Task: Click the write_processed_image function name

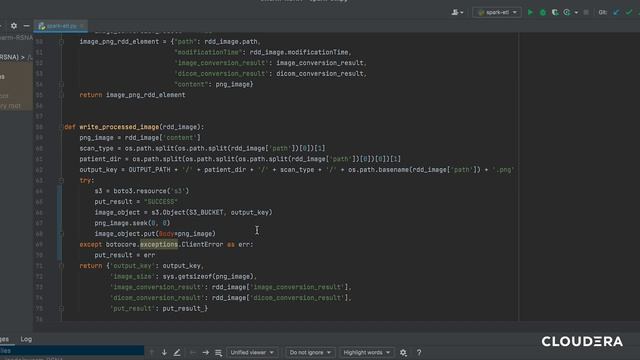Action: pos(119,127)
